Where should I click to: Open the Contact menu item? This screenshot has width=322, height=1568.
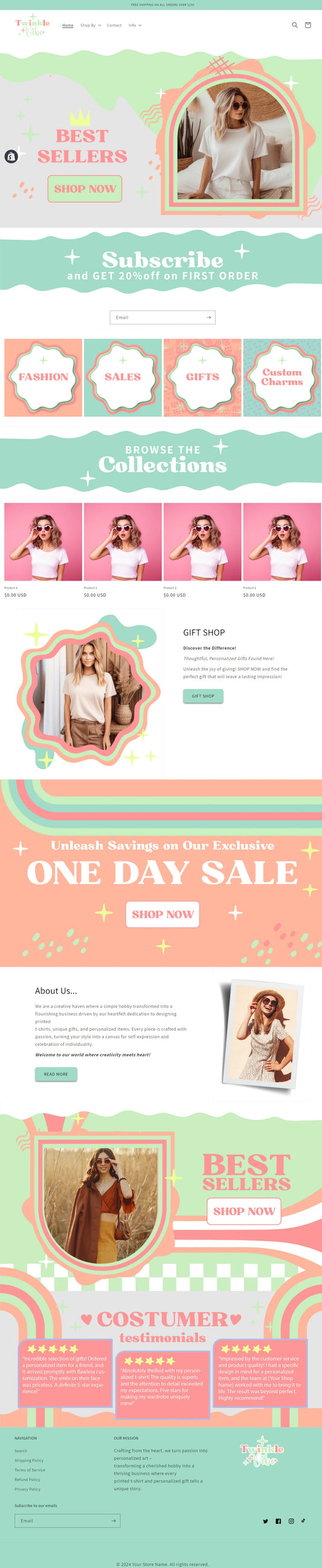pos(114,25)
